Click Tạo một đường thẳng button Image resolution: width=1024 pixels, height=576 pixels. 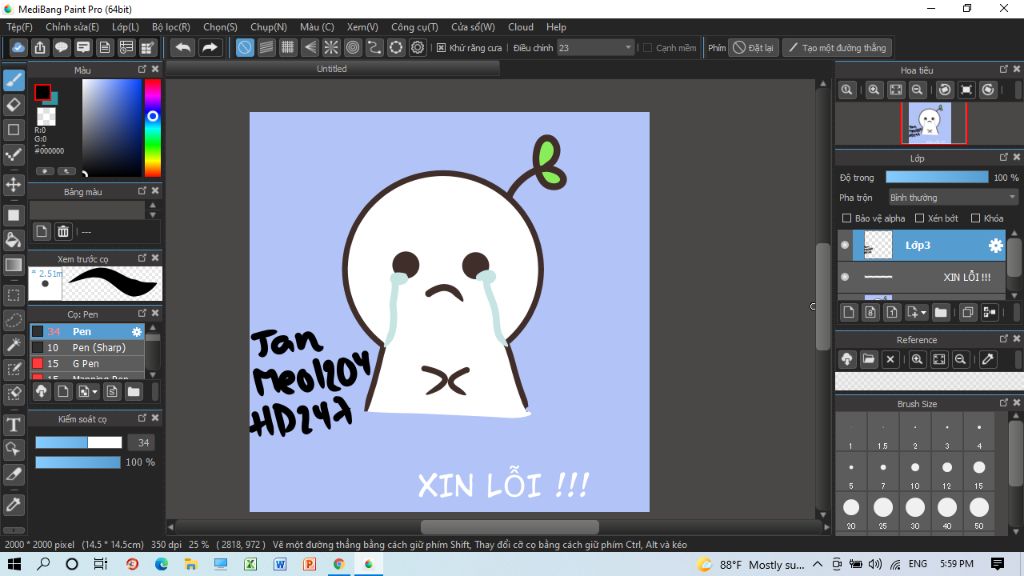pos(837,48)
